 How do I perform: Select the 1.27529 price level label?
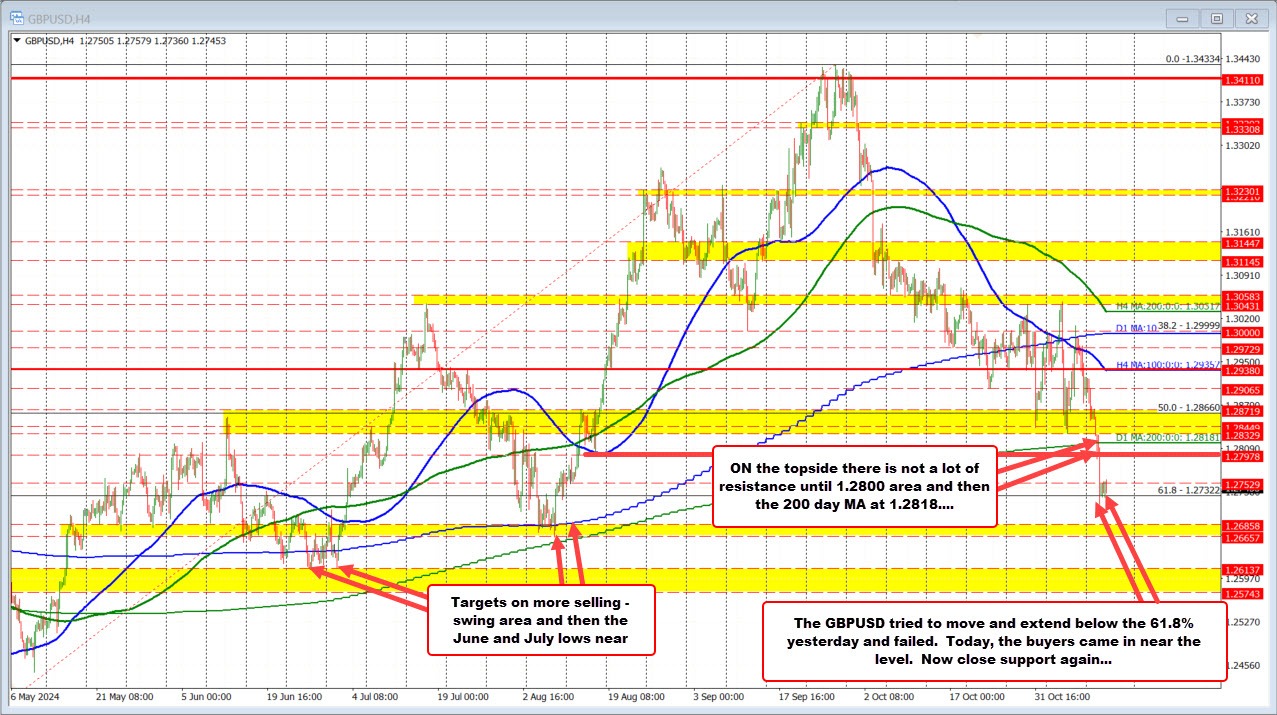coord(1243,484)
